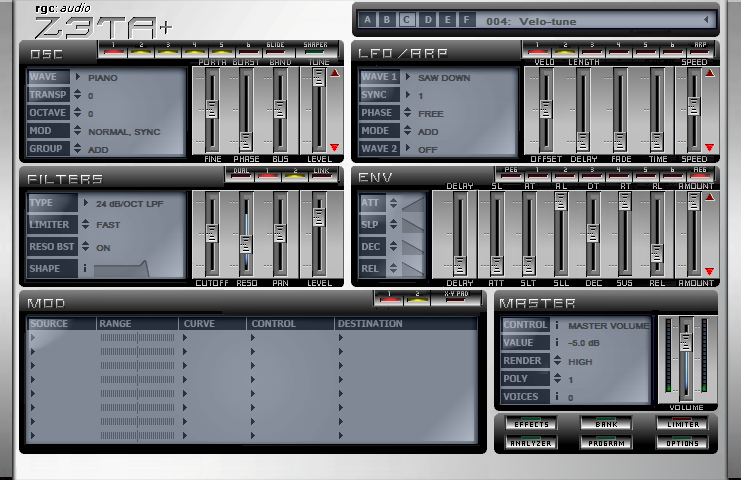Step RESO BST arrows beside ON
Image resolution: width=741 pixels, height=480 pixels.
tap(86, 246)
